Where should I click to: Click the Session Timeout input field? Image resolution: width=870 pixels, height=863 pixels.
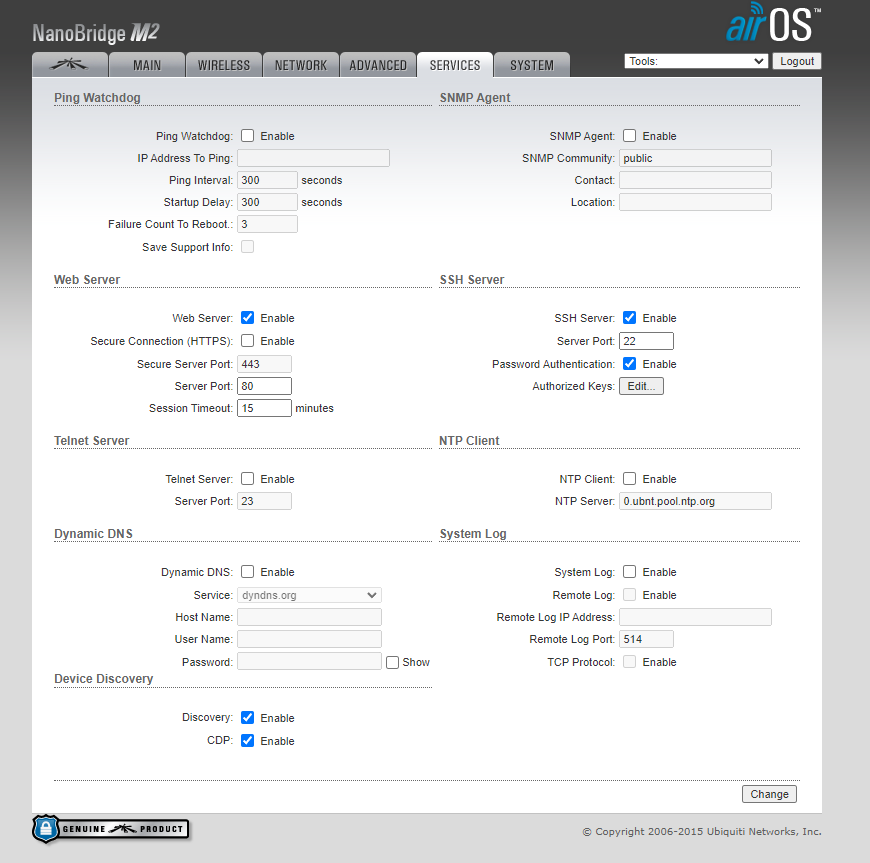coord(264,408)
